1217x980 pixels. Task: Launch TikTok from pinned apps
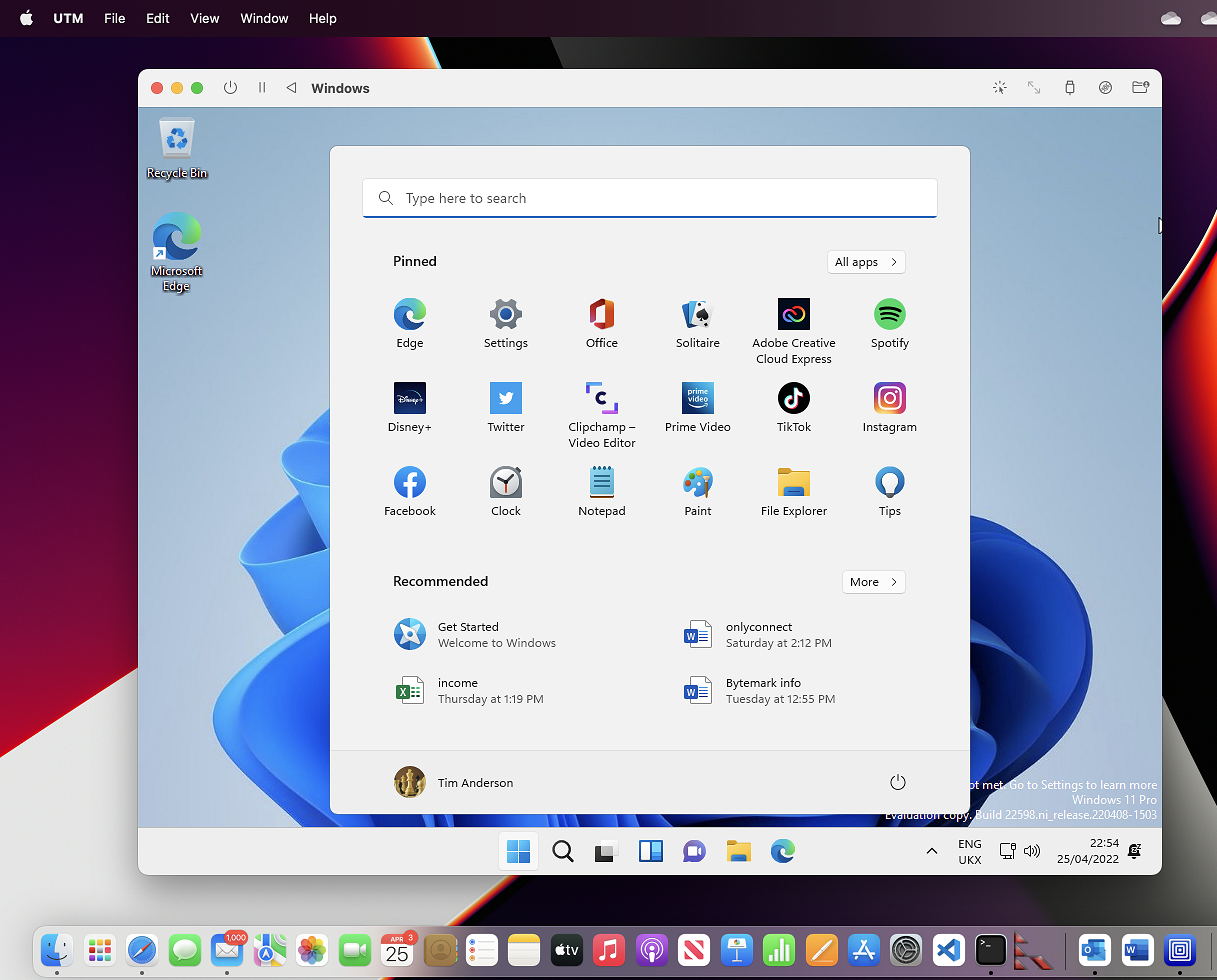click(x=794, y=399)
